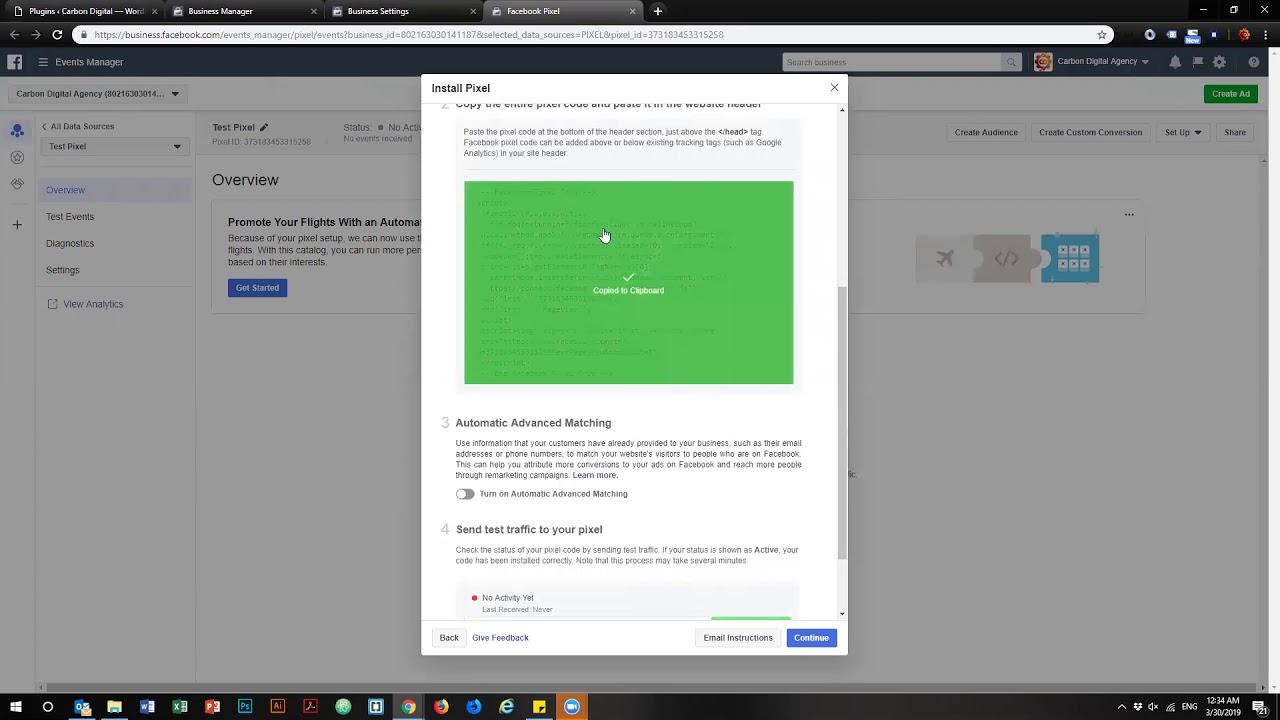This screenshot has height=720, width=1280.
Task: Click the add data source plus icon
Action: click(x=17, y=225)
